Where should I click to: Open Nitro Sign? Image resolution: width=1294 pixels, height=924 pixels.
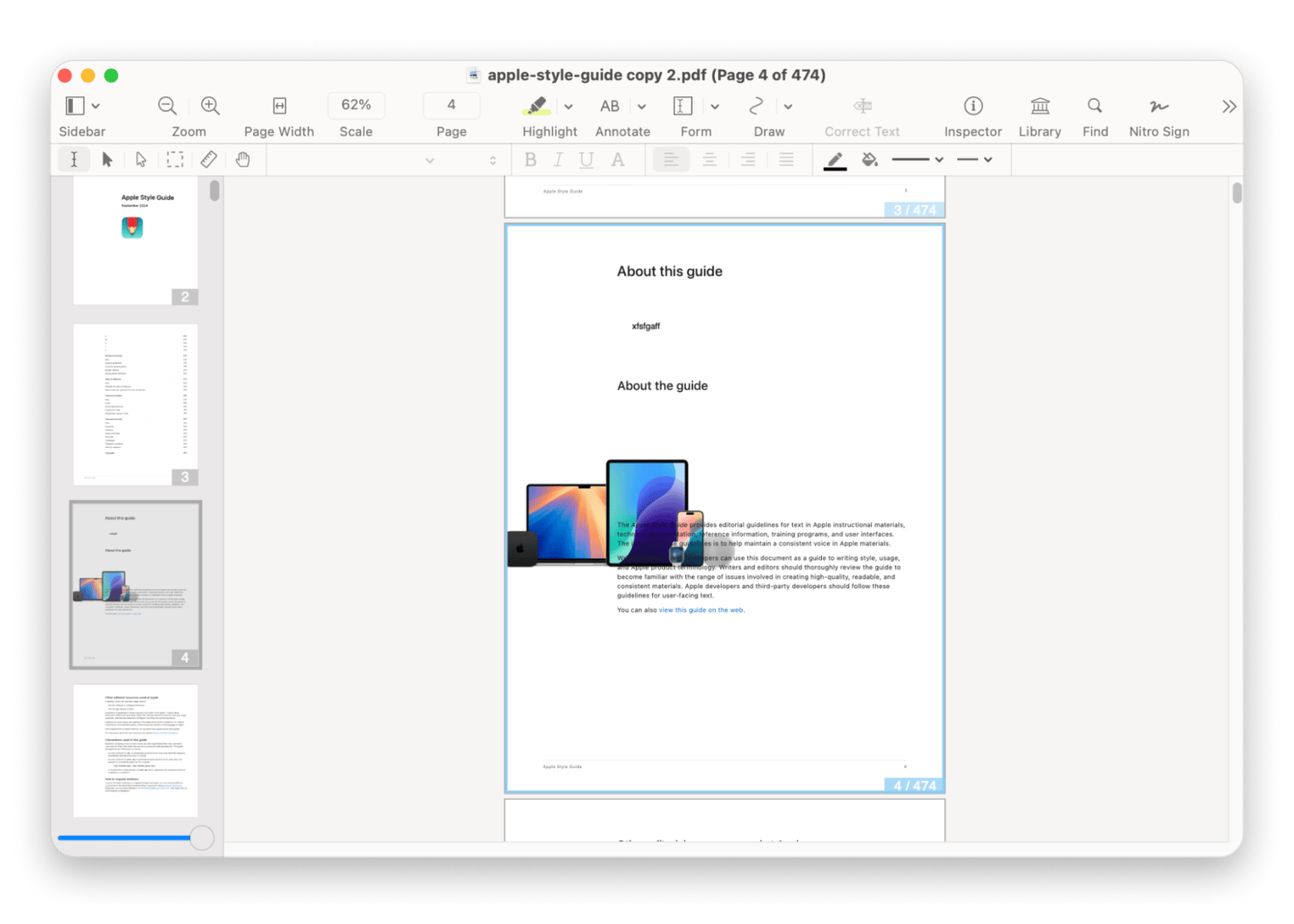coord(1159,105)
